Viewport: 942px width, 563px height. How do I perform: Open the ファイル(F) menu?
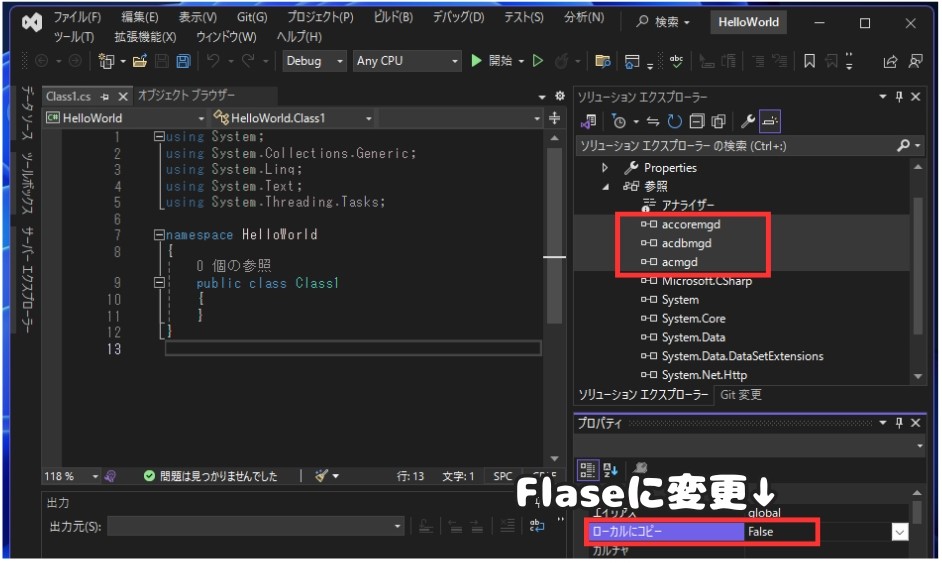tap(77, 17)
